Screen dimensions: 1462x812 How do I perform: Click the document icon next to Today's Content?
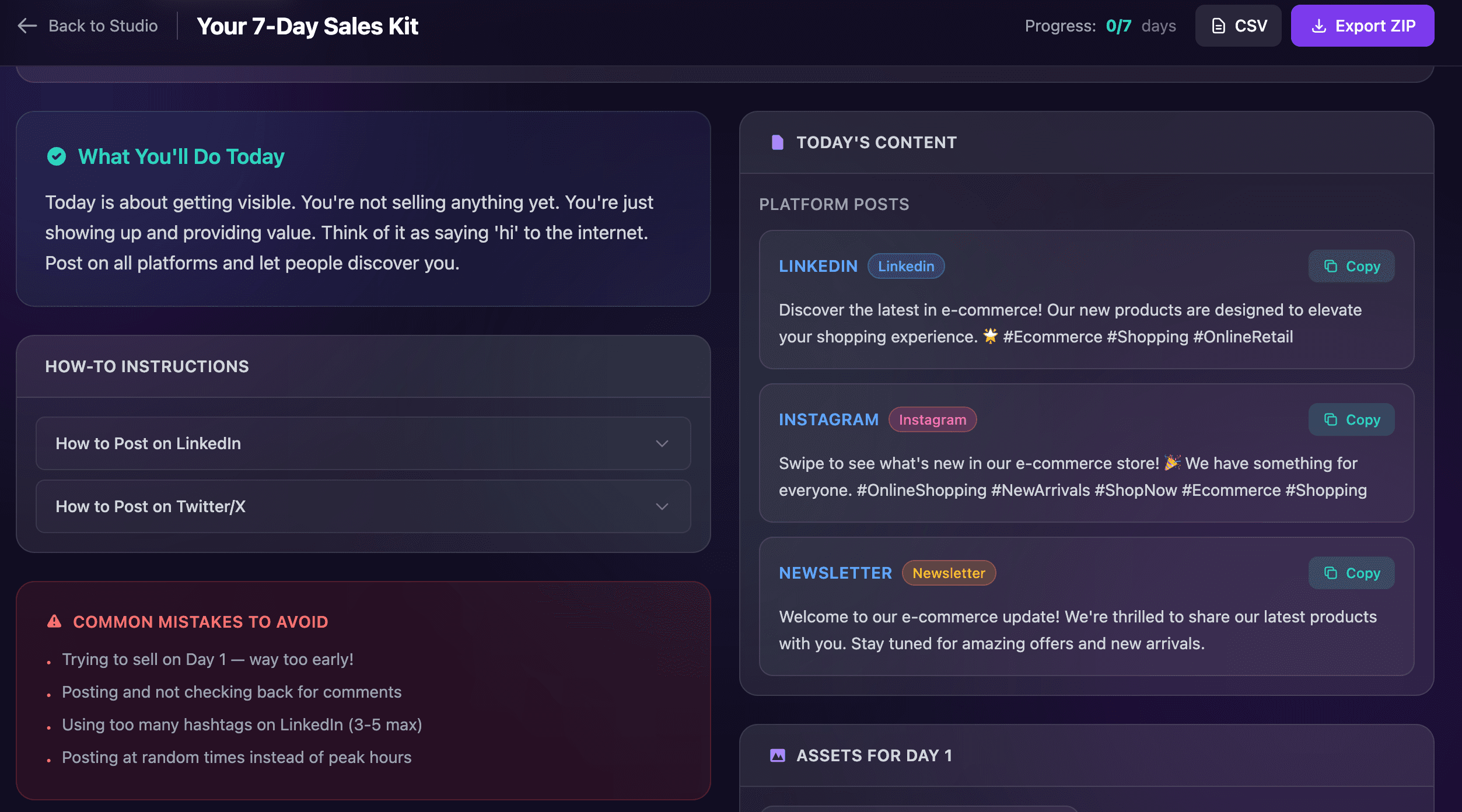(x=777, y=142)
